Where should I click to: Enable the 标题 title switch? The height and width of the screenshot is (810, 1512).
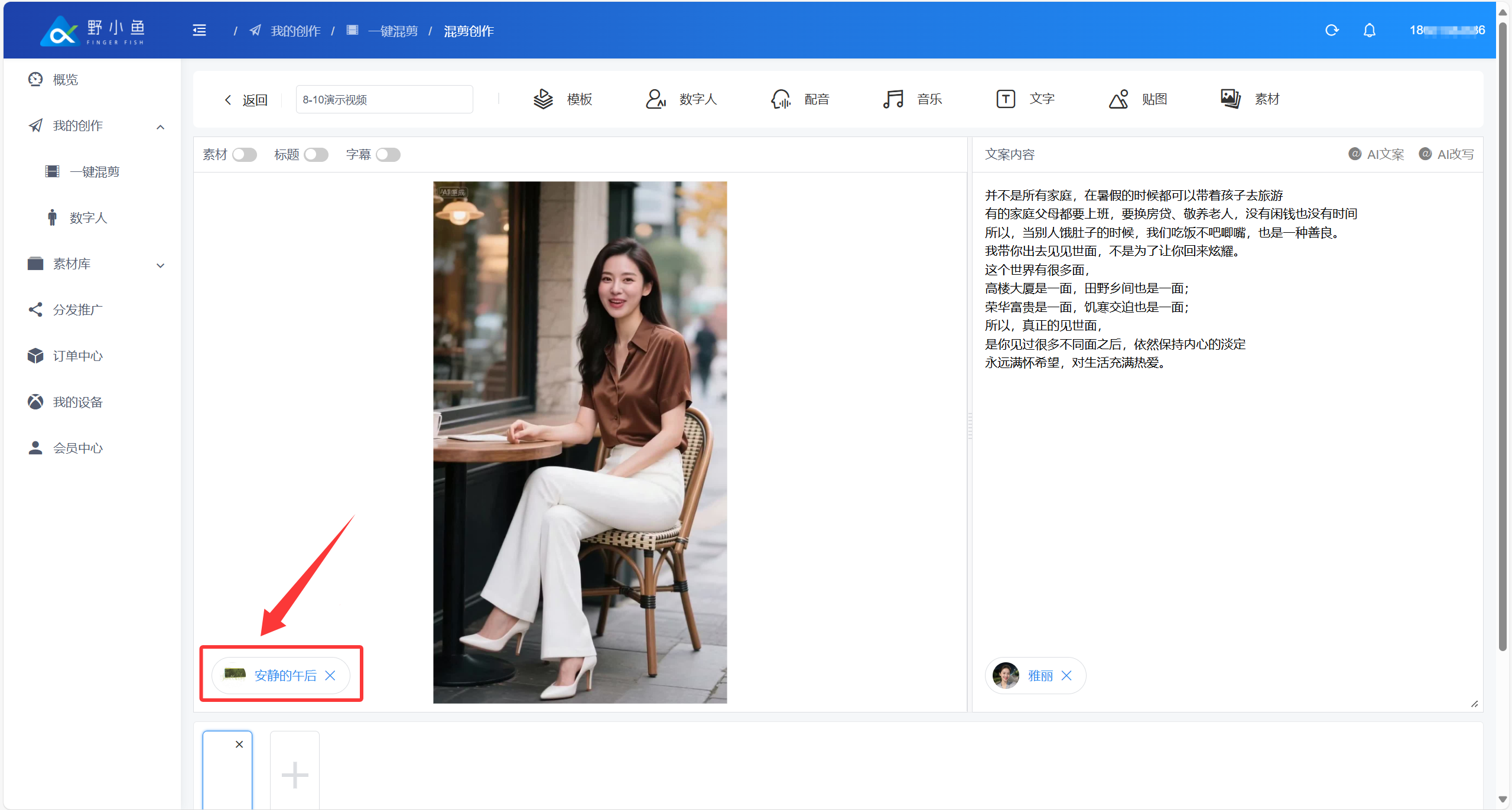click(316, 155)
